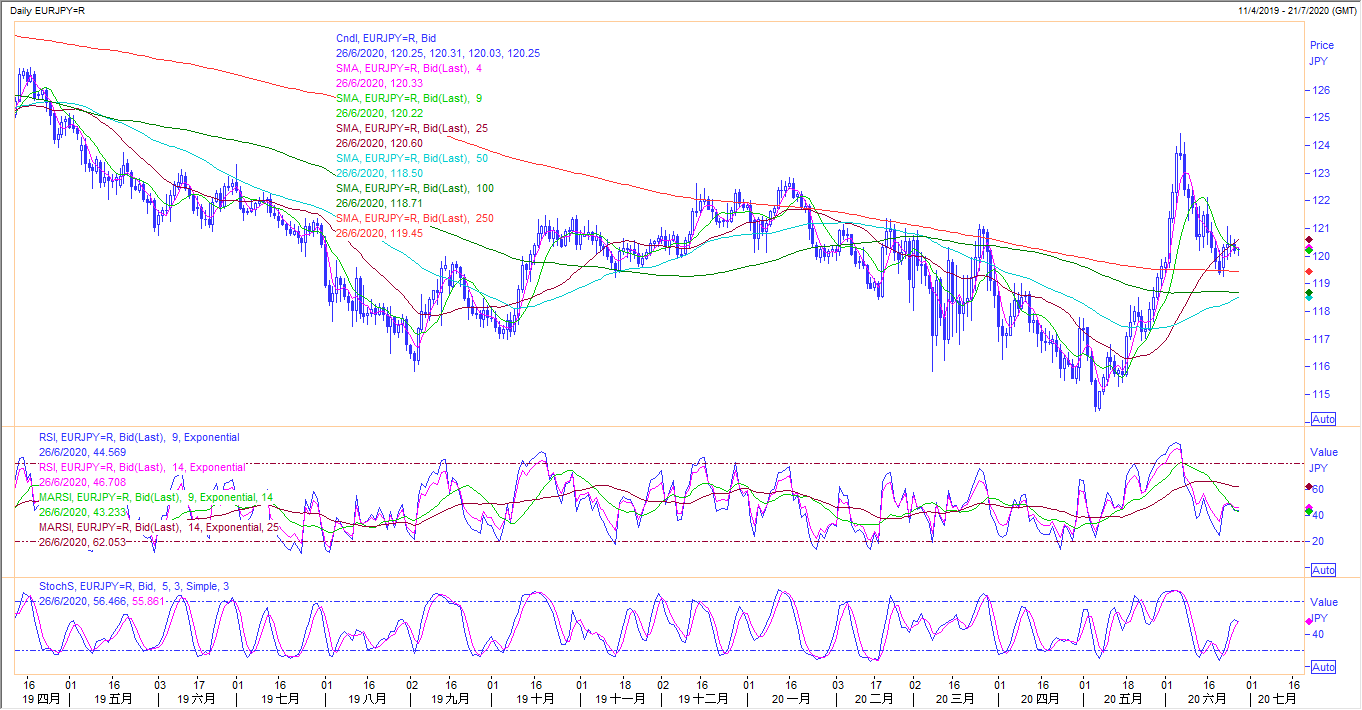Viewport: 1362px width, 710px height.
Task: Click the dark red MARSI diamond marker on the RSI axis
Action: [1308, 487]
